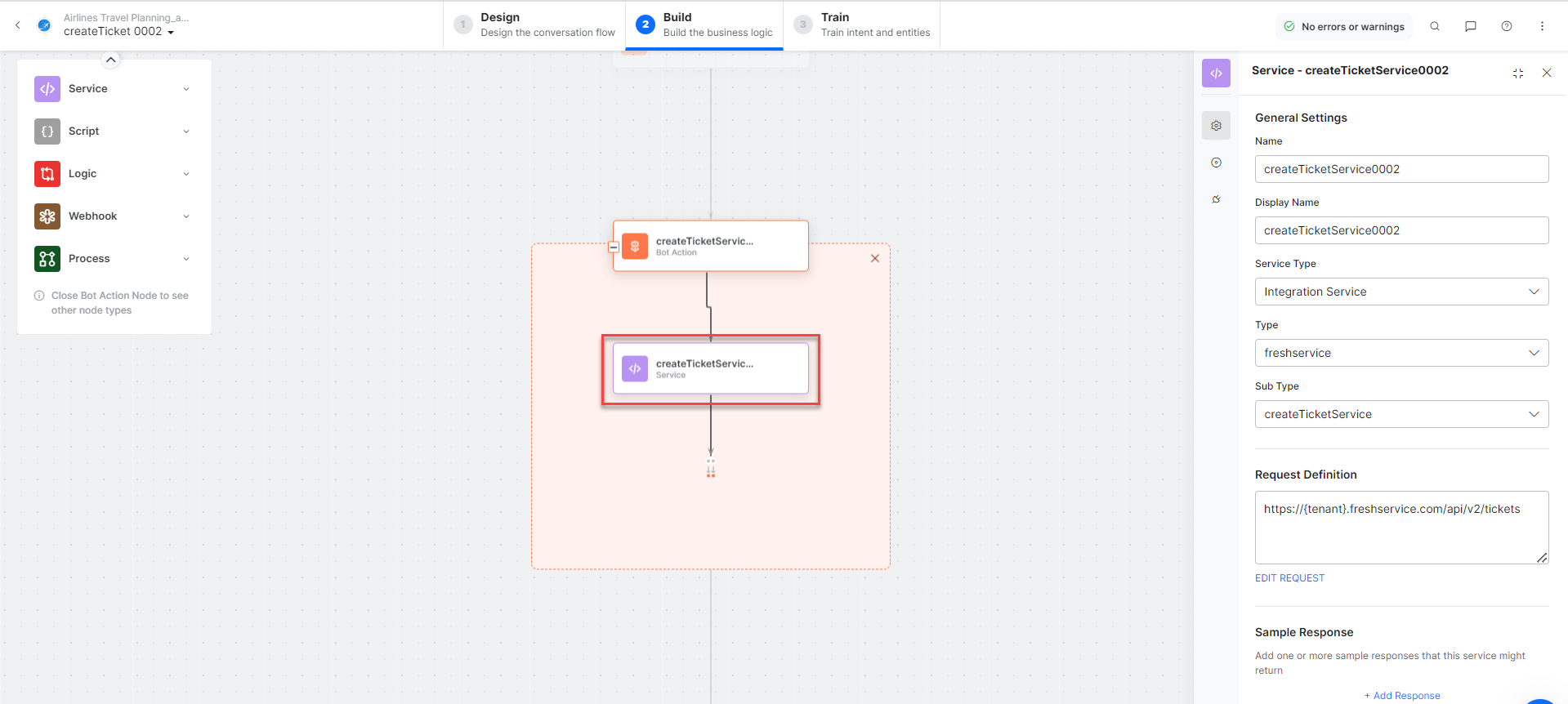The height and width of the screenshot is (704, 1568).
Task: Open the three-dot more options menu
Action: (x=1542, y=26)
